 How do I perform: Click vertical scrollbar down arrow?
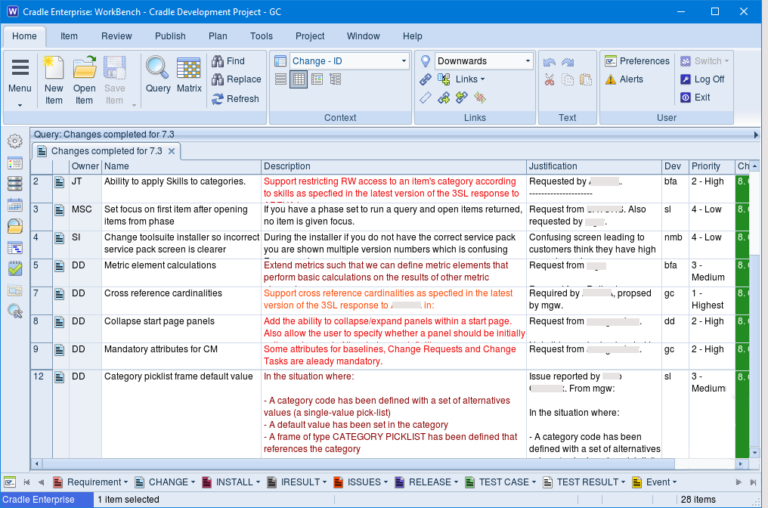(x=755, y=453)
